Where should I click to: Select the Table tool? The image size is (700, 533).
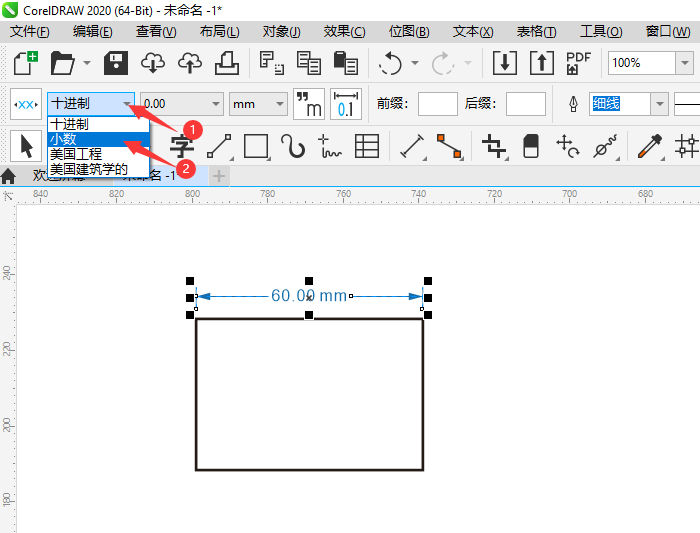coord(367,146)
